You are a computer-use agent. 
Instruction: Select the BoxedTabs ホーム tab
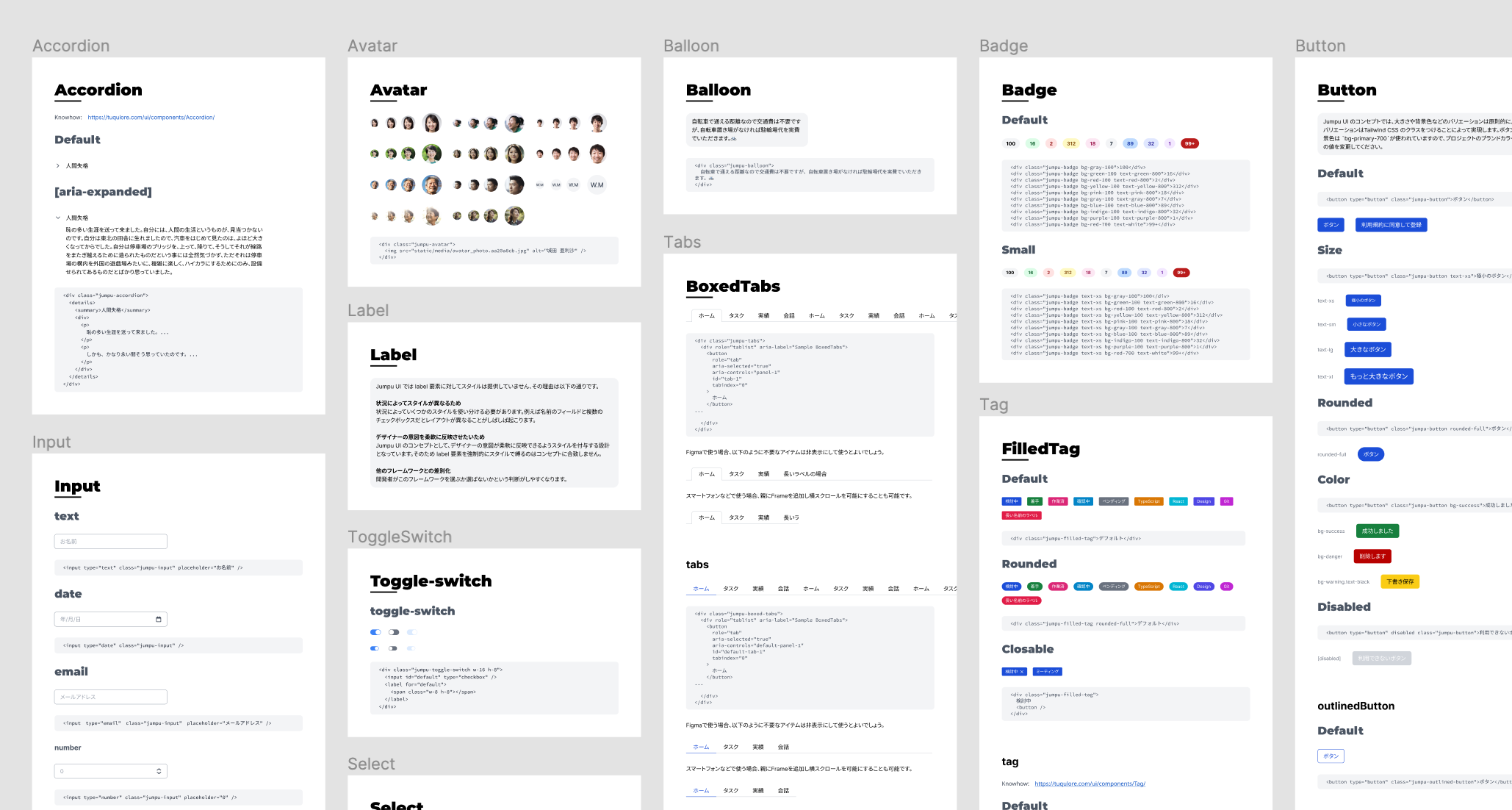point(705,317)
